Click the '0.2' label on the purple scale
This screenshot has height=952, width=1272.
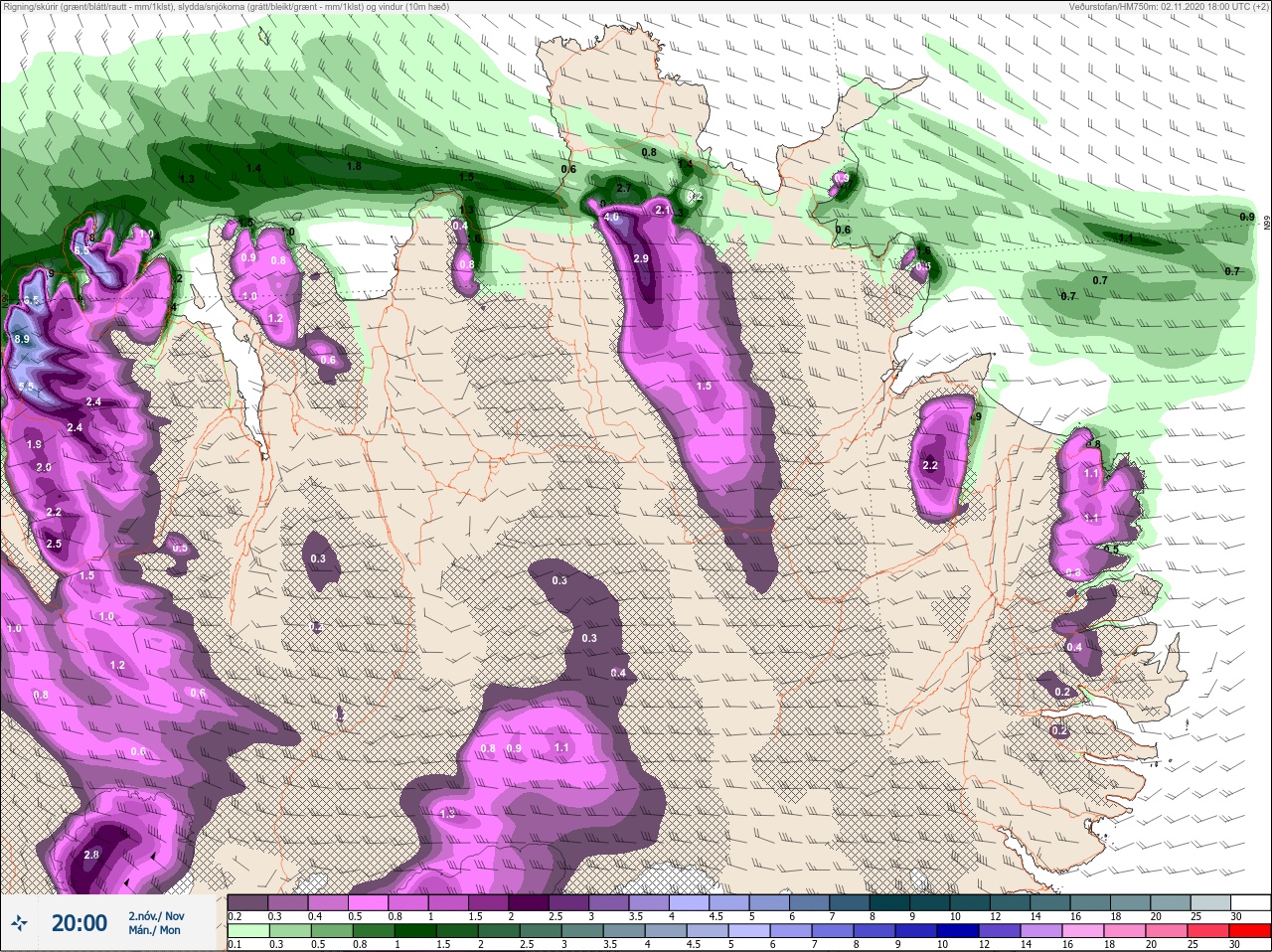[235, 916]
